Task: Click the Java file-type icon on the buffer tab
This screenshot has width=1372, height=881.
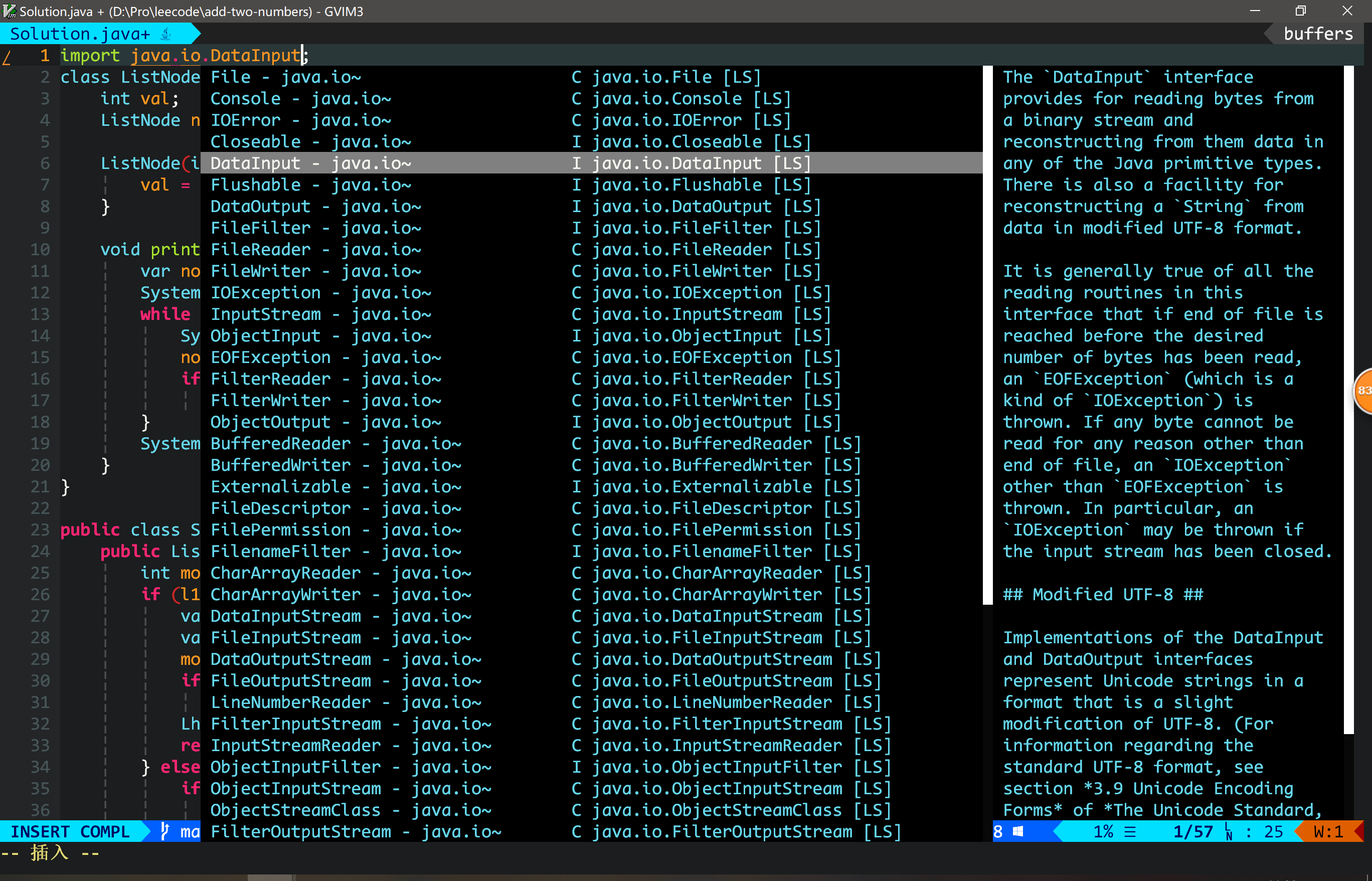Action: click(x=166, y=34)
